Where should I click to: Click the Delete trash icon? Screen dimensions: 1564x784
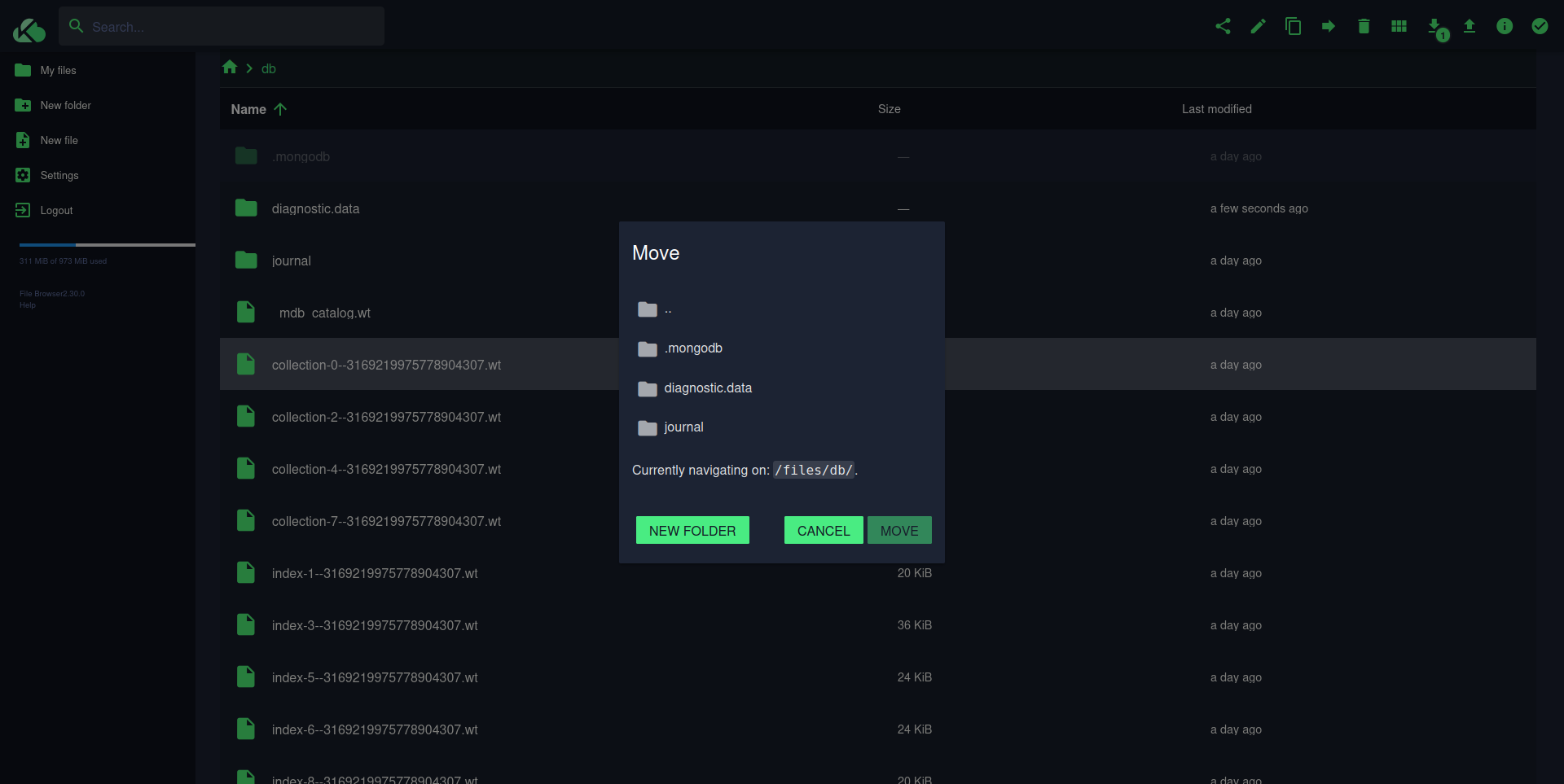[x=1364, y=26]
